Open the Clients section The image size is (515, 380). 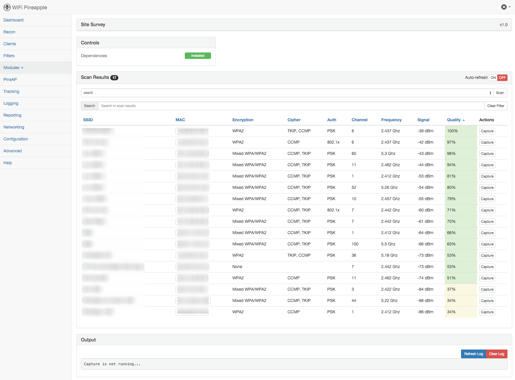10,44
